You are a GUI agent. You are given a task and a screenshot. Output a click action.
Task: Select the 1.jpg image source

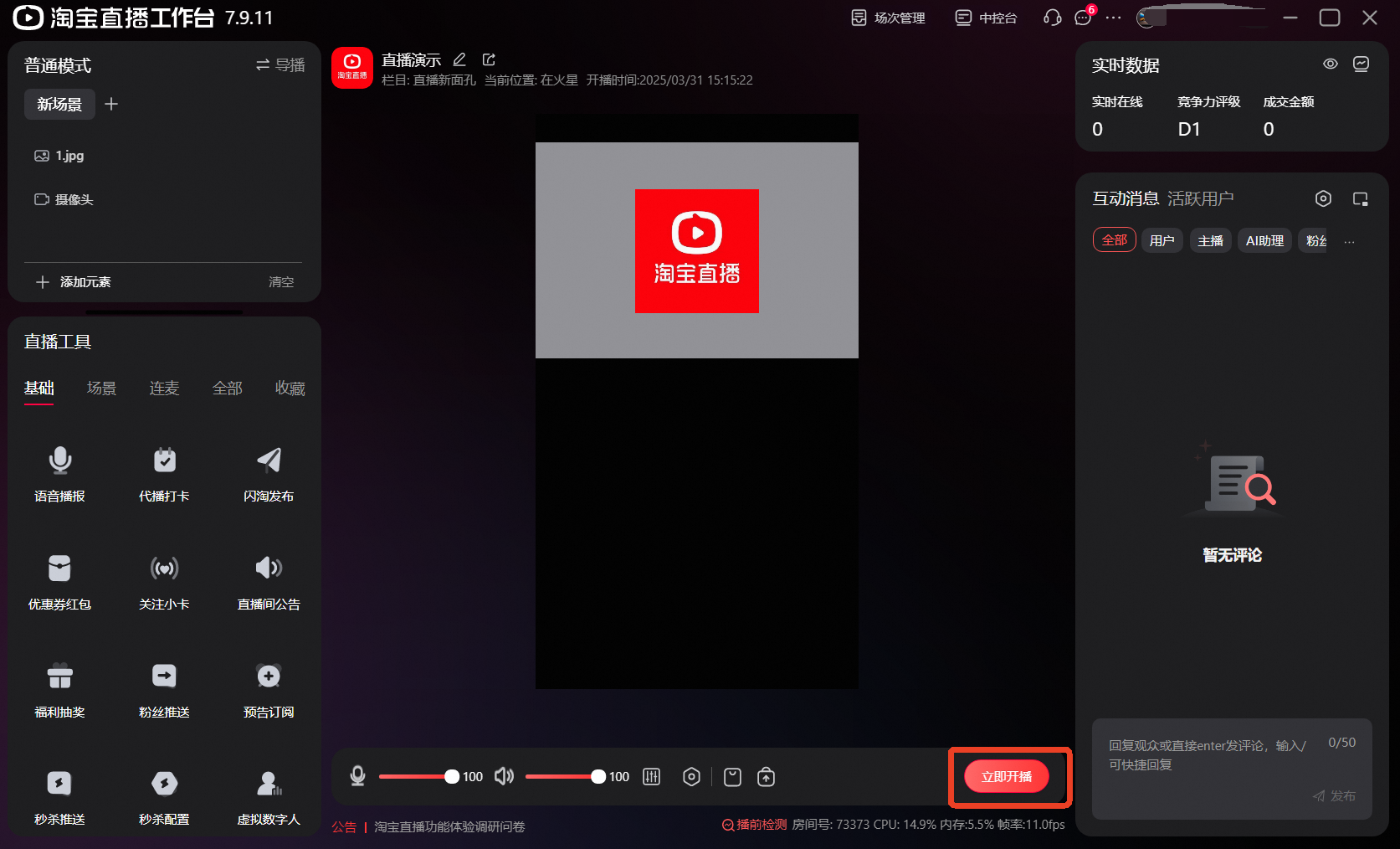[59, 156]
